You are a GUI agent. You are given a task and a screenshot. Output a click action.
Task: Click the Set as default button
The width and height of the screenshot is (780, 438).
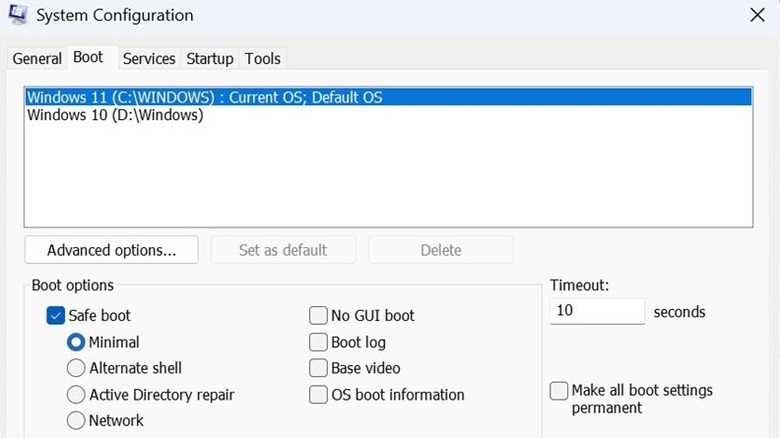click(283, 250)
